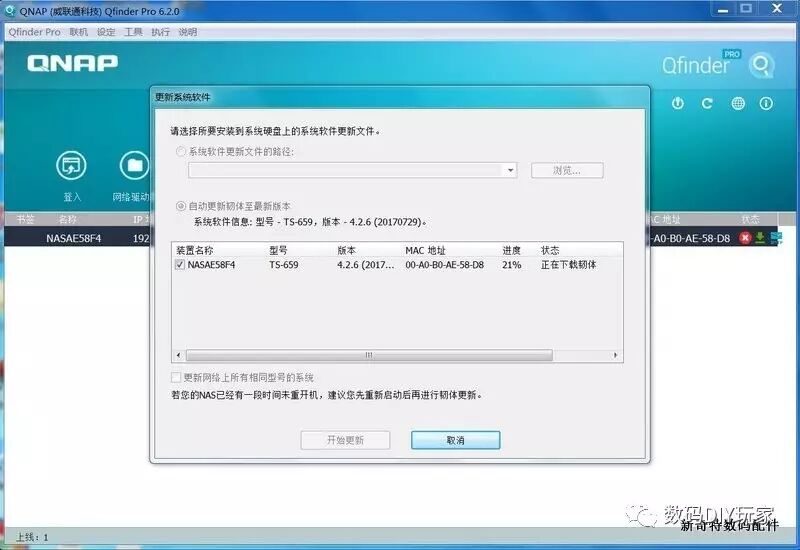Click the 装置名称 column header

click(194, 251)
